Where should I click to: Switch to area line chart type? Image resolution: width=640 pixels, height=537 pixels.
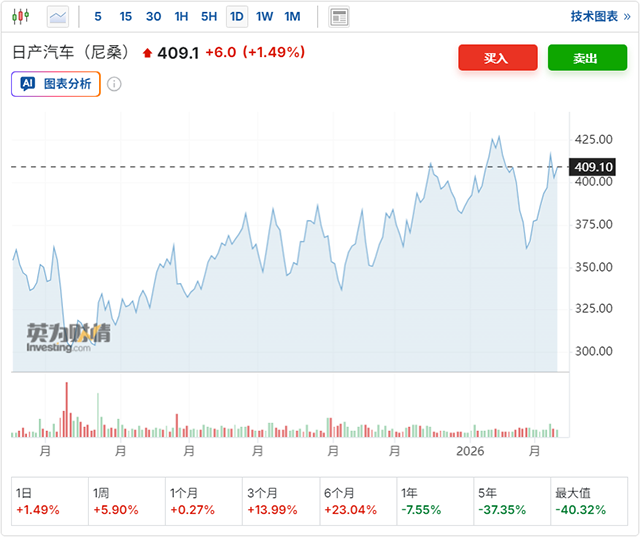coord(58,16)
